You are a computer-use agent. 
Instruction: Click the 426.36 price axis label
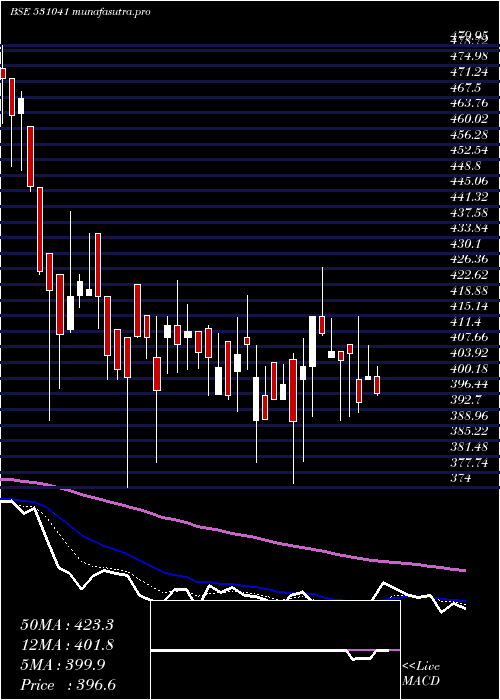[469, 258]
